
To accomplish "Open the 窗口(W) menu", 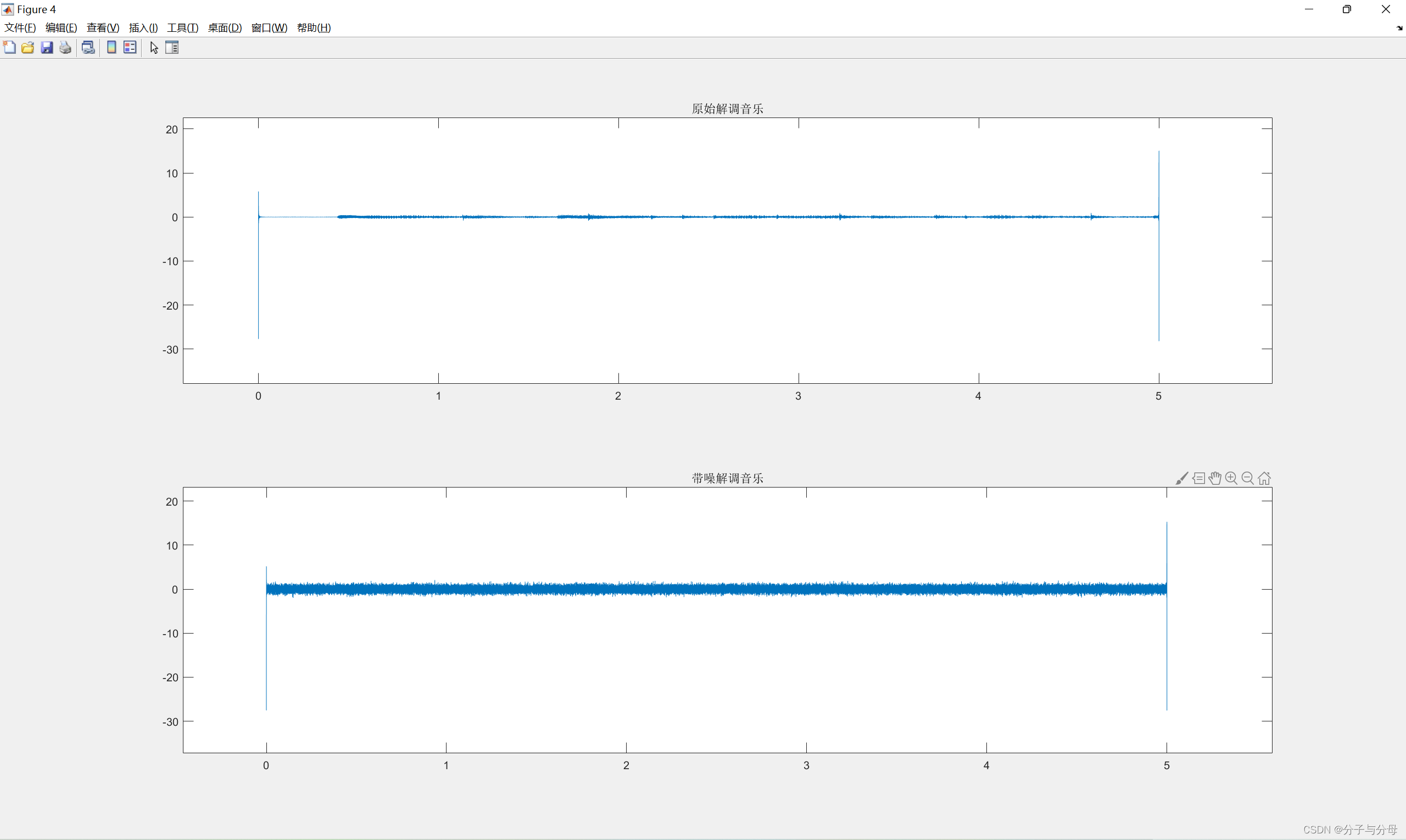I will 269,28.
